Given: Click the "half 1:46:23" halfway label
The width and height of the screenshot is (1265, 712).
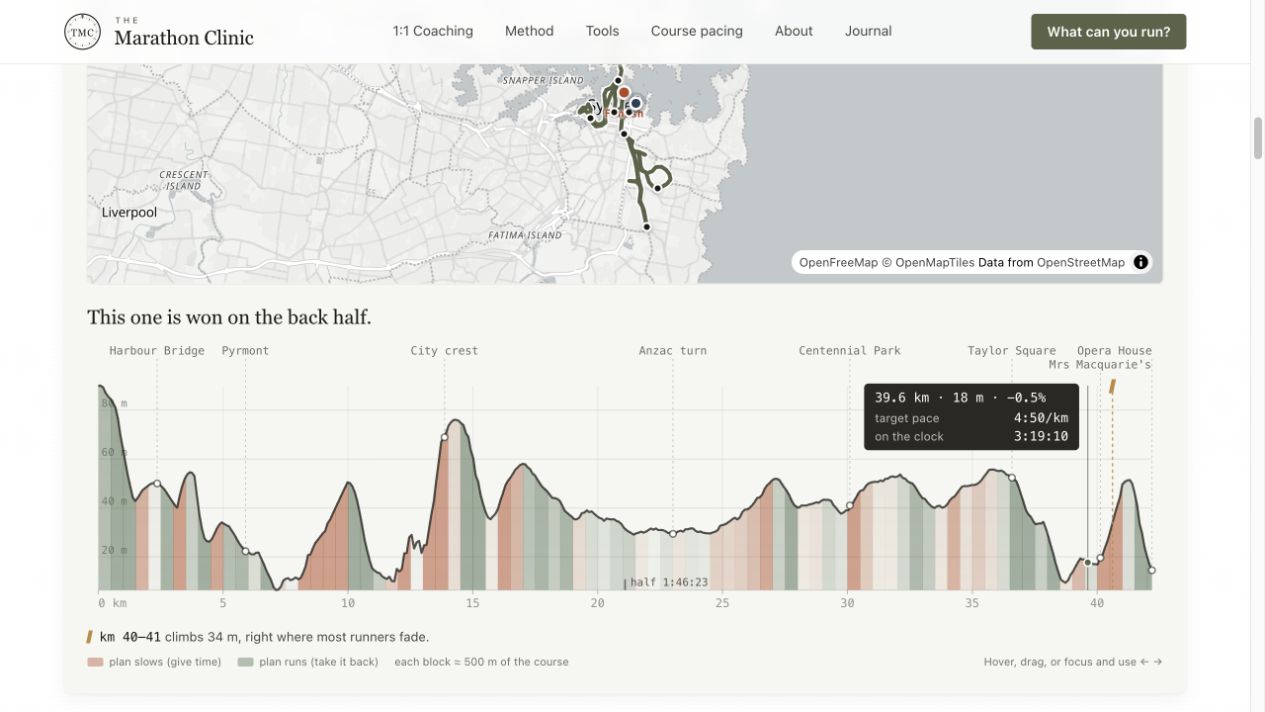Looking at the screenshot, I should click(x=669, y=582).
